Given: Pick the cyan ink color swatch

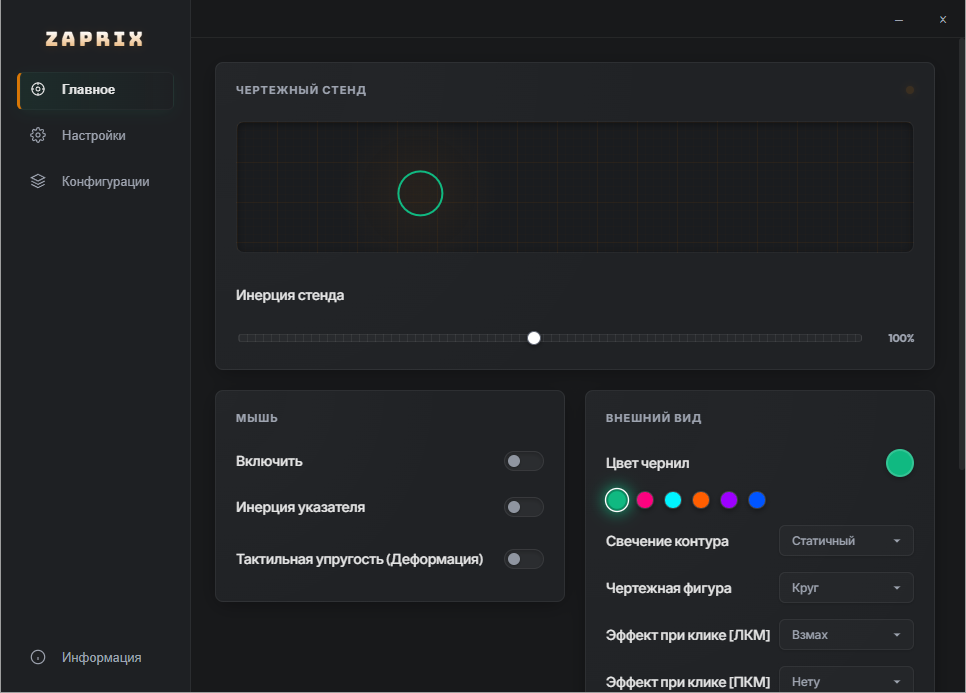Looking at the screenshot, I should (673, 500).
